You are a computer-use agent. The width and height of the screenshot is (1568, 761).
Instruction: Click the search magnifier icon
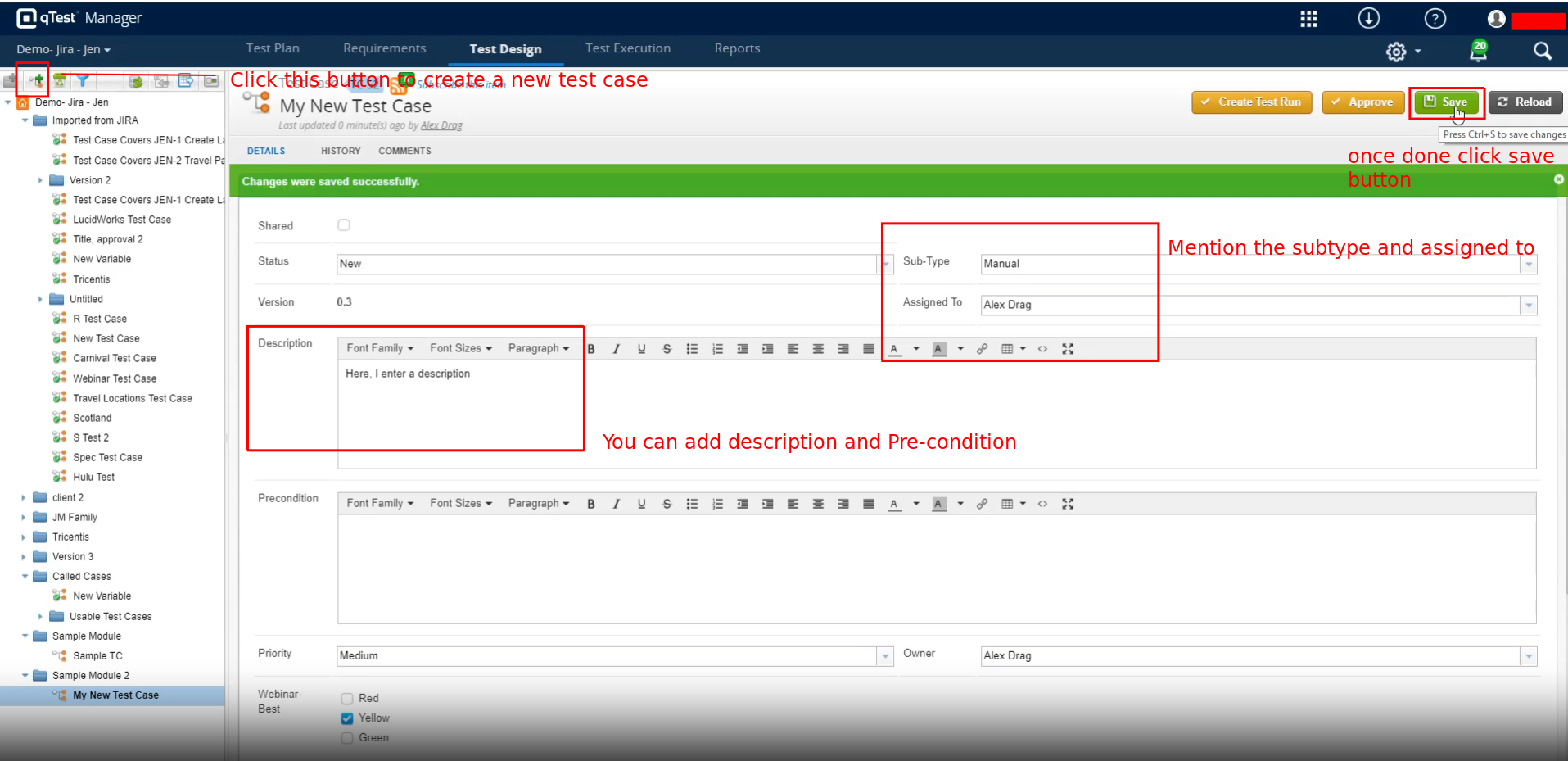(1542, 52)
